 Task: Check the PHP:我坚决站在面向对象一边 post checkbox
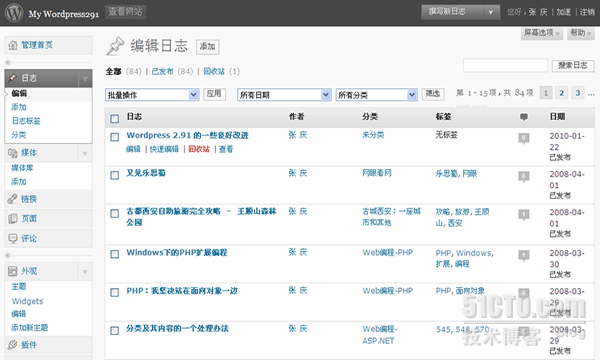114,293
